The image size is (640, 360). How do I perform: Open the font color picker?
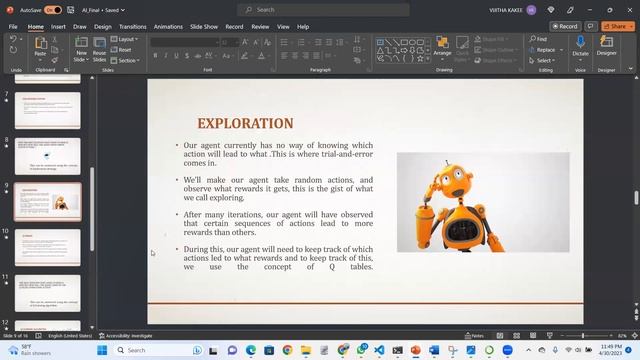pos(262,56)
